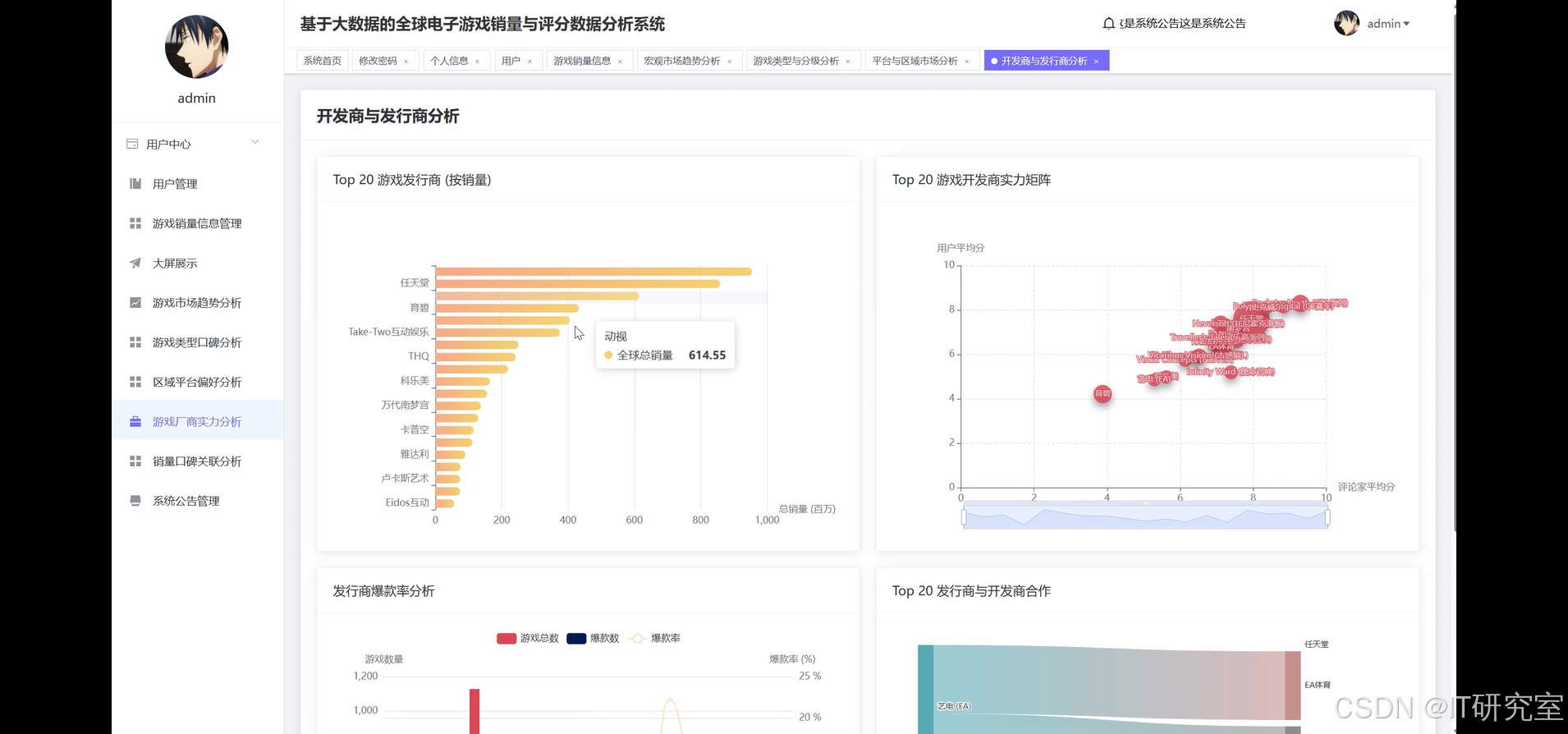
Task: Click the right handle of the zoom slider
Action: (x=1327, y=517)
